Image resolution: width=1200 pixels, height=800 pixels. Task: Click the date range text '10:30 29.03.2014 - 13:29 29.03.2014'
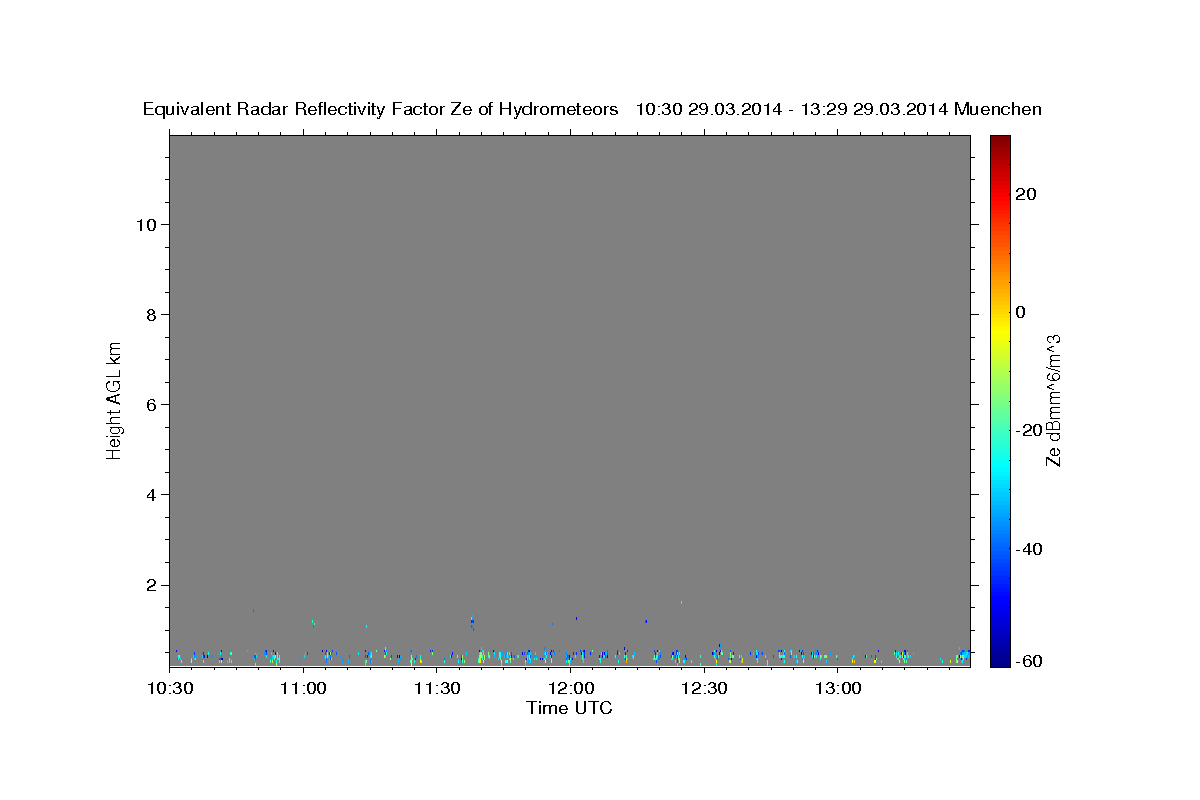click(x=792, y=109)
